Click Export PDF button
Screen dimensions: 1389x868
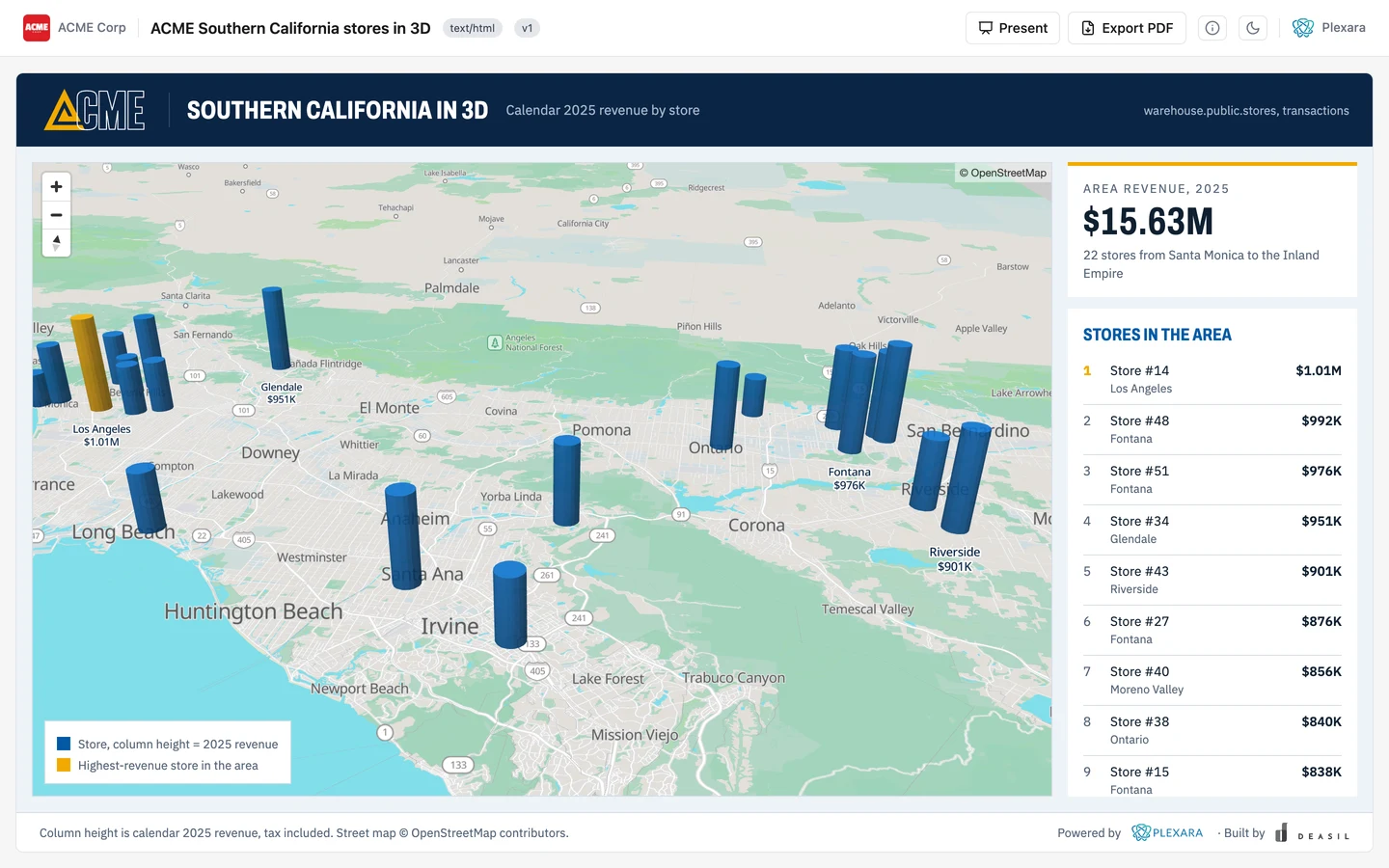pyautogui.click(x=1127, y=28)
